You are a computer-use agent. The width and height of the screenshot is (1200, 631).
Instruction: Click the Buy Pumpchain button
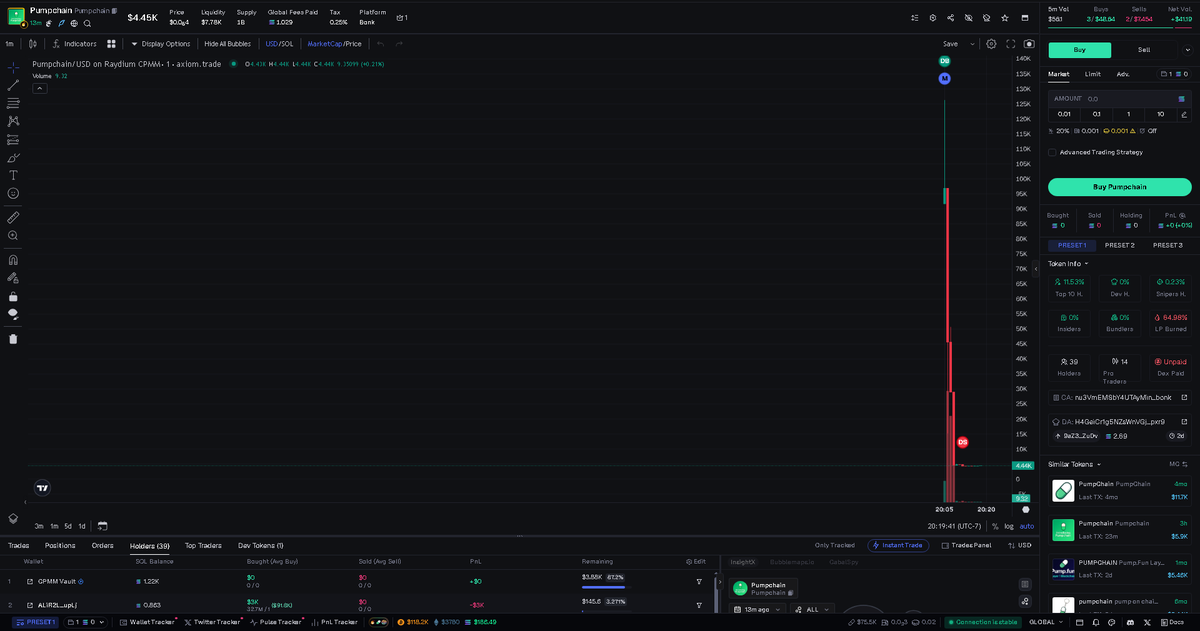1120,187
